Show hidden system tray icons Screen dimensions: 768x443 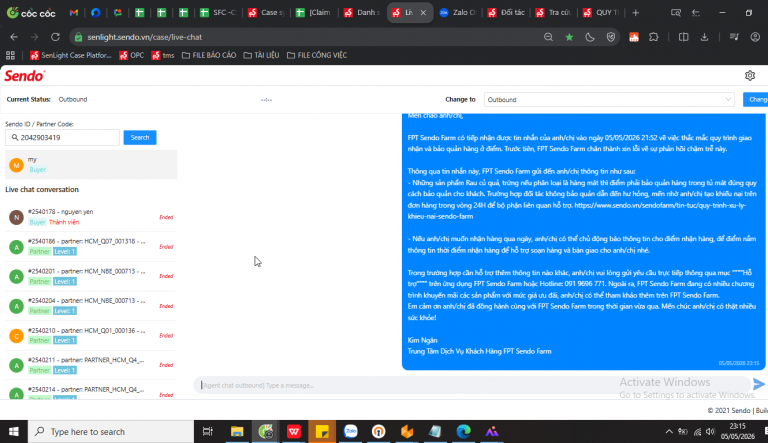[669, 431]
